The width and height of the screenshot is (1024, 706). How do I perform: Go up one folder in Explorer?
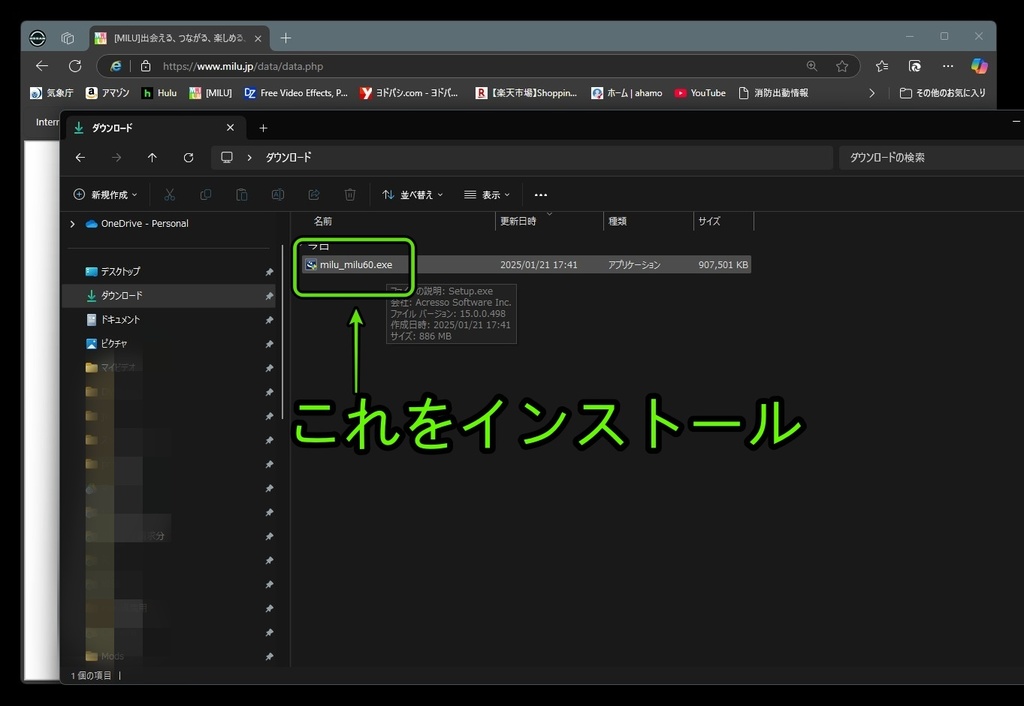click(152, 157)
